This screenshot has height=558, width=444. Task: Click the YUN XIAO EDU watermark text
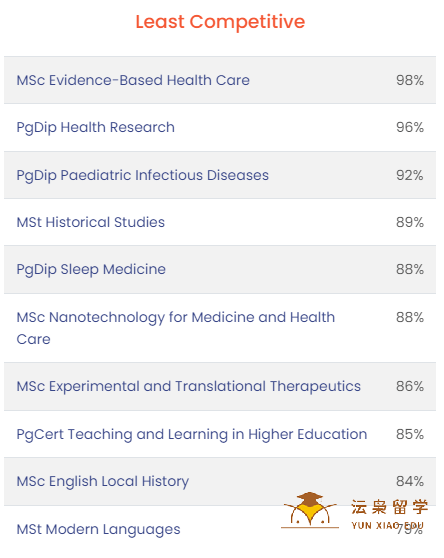tap(387, 526)
